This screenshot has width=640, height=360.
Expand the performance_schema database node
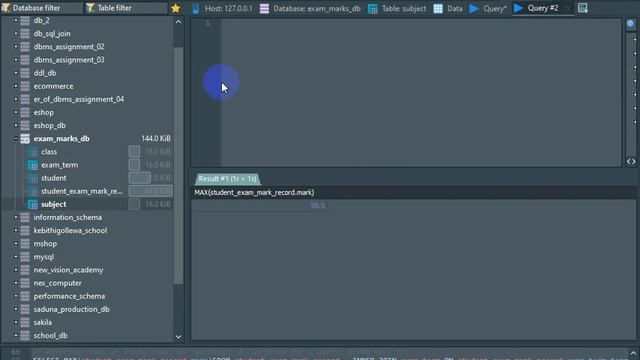coord(16,296)
